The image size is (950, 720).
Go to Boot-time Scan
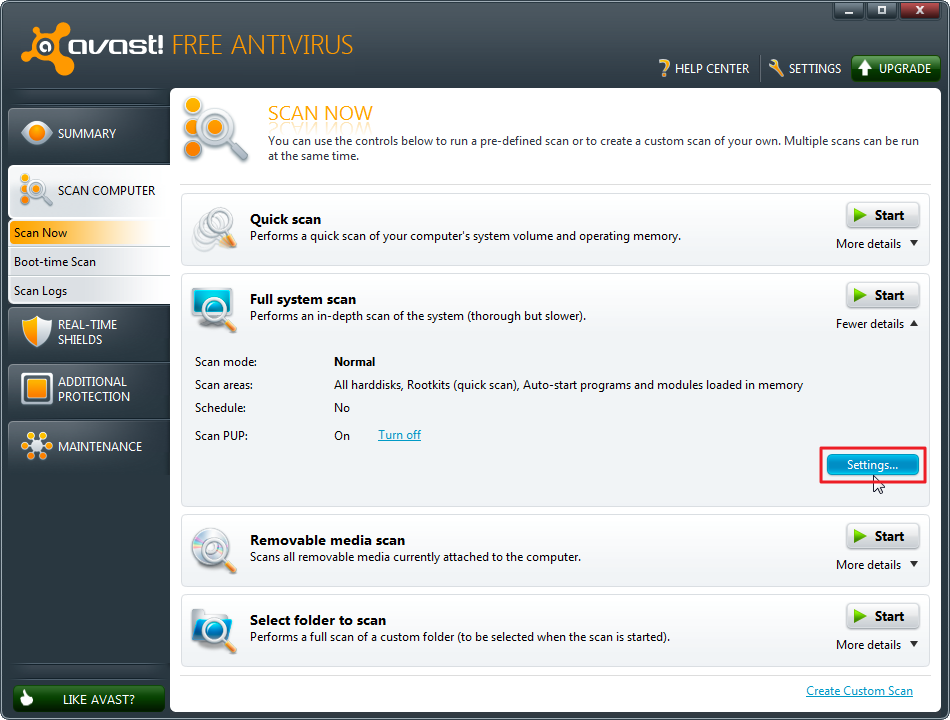point(89,262)
